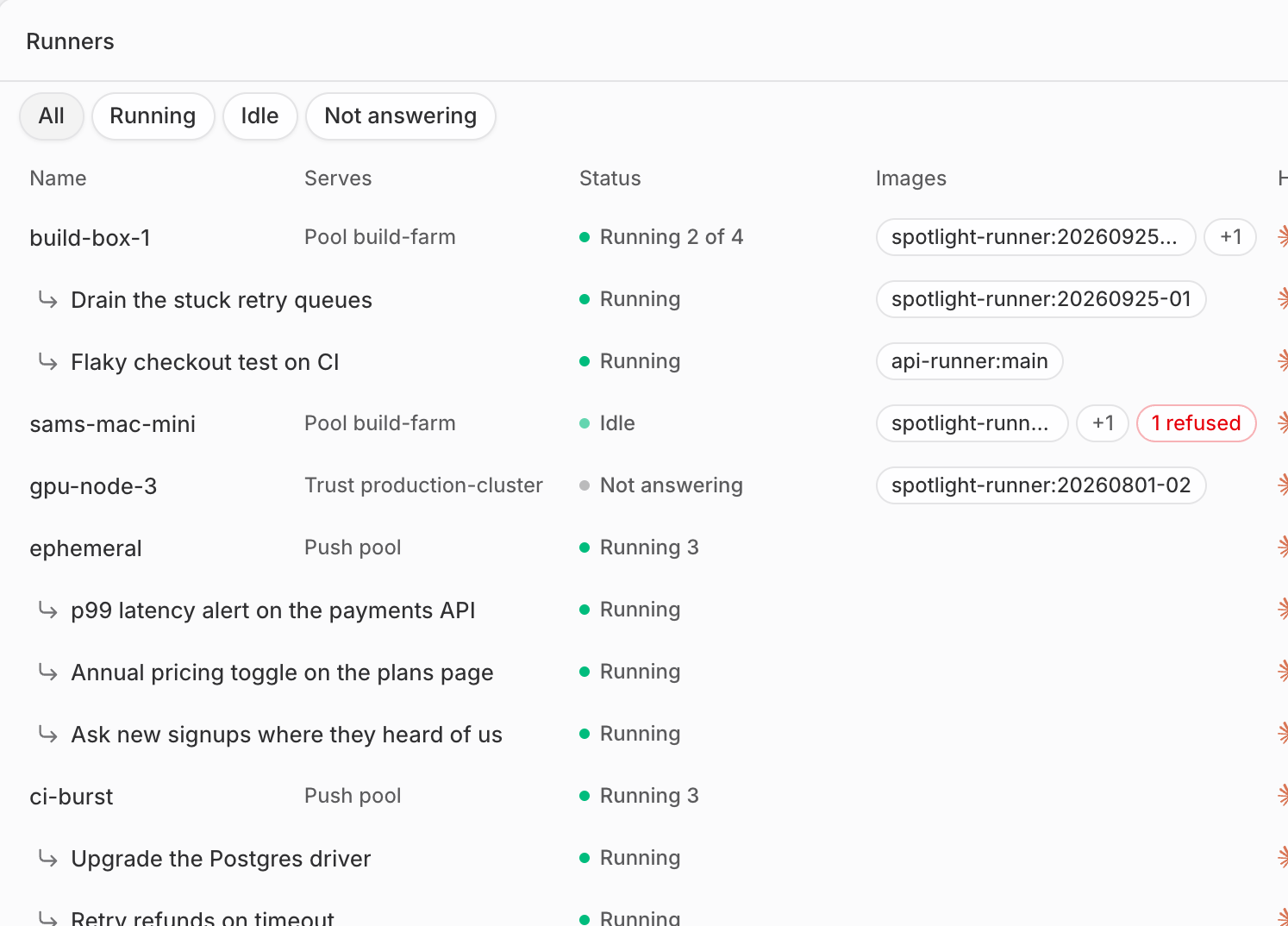
Task: Click the spotlight-runner:20260925-01 image chip
Action: tap(1041, 299)
